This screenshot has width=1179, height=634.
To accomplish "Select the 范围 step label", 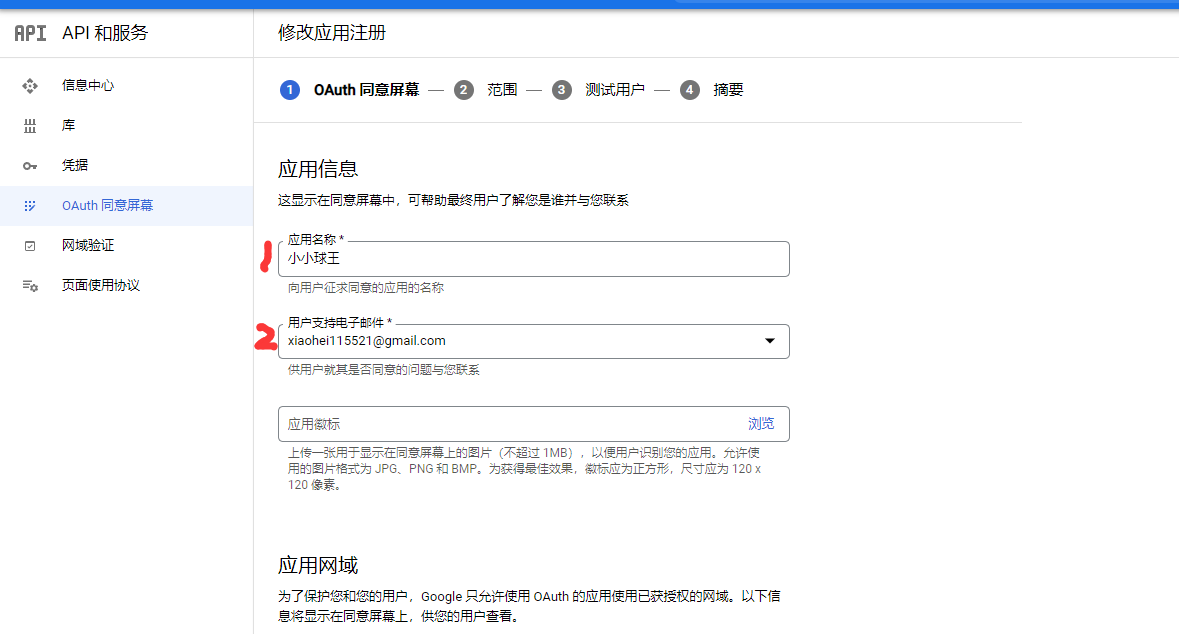I will tap(502, 90).
